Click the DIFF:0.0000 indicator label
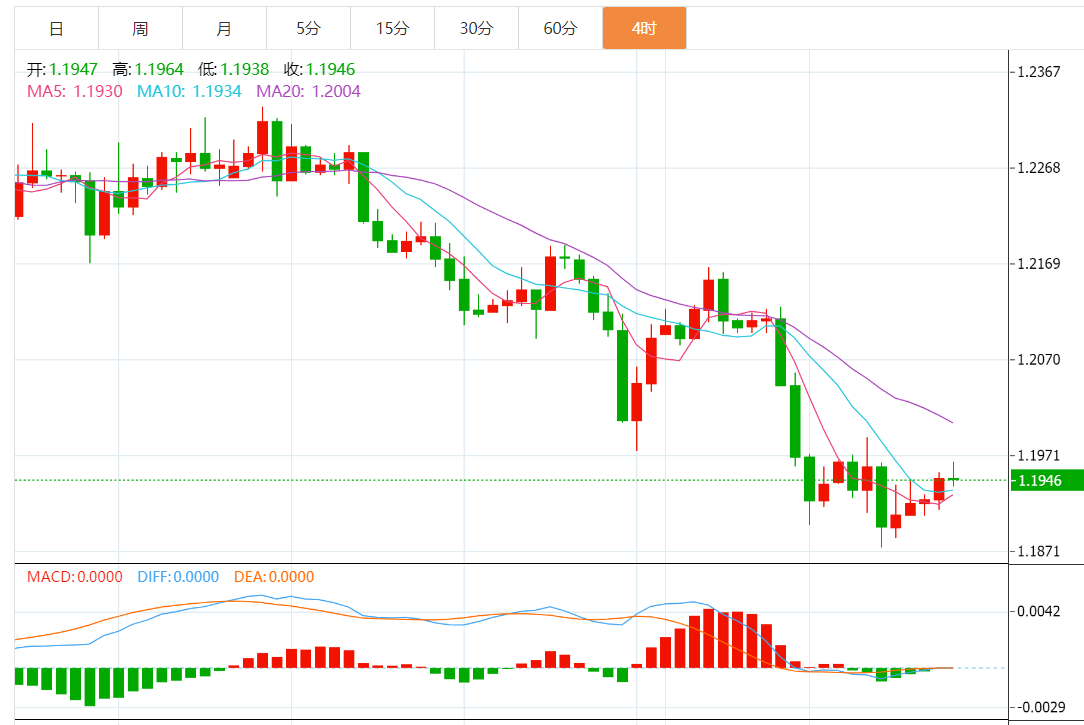Image resolution: width=1084 pixels, height=725 pixels. pos(178,576)
